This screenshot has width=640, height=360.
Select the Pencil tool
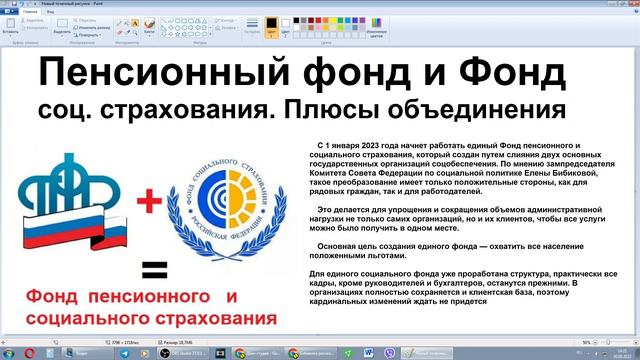[119, 23]
